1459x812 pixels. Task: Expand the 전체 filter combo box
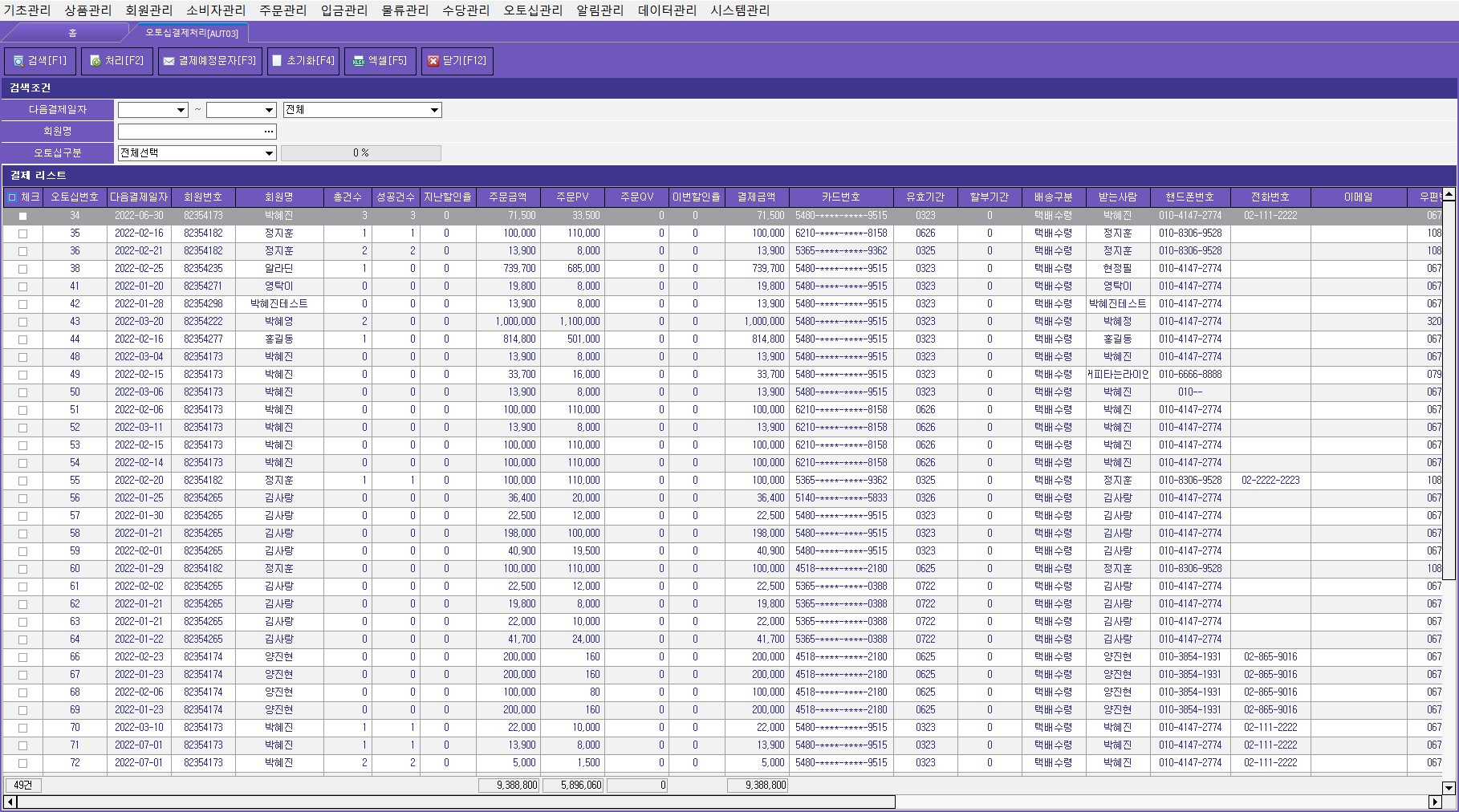pyautogui.click(x=434, y=110)
